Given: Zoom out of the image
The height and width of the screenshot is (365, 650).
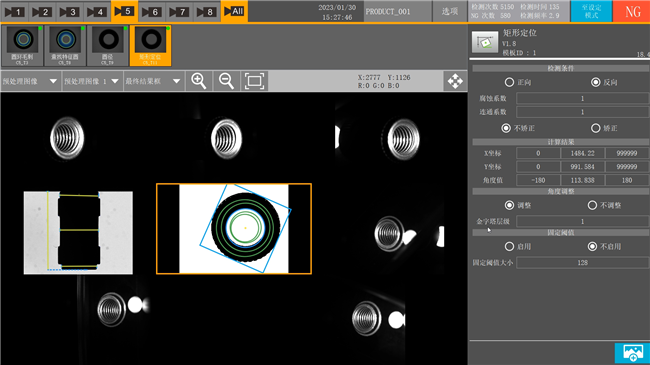Looking at the screenshot, I should [226, 81].
